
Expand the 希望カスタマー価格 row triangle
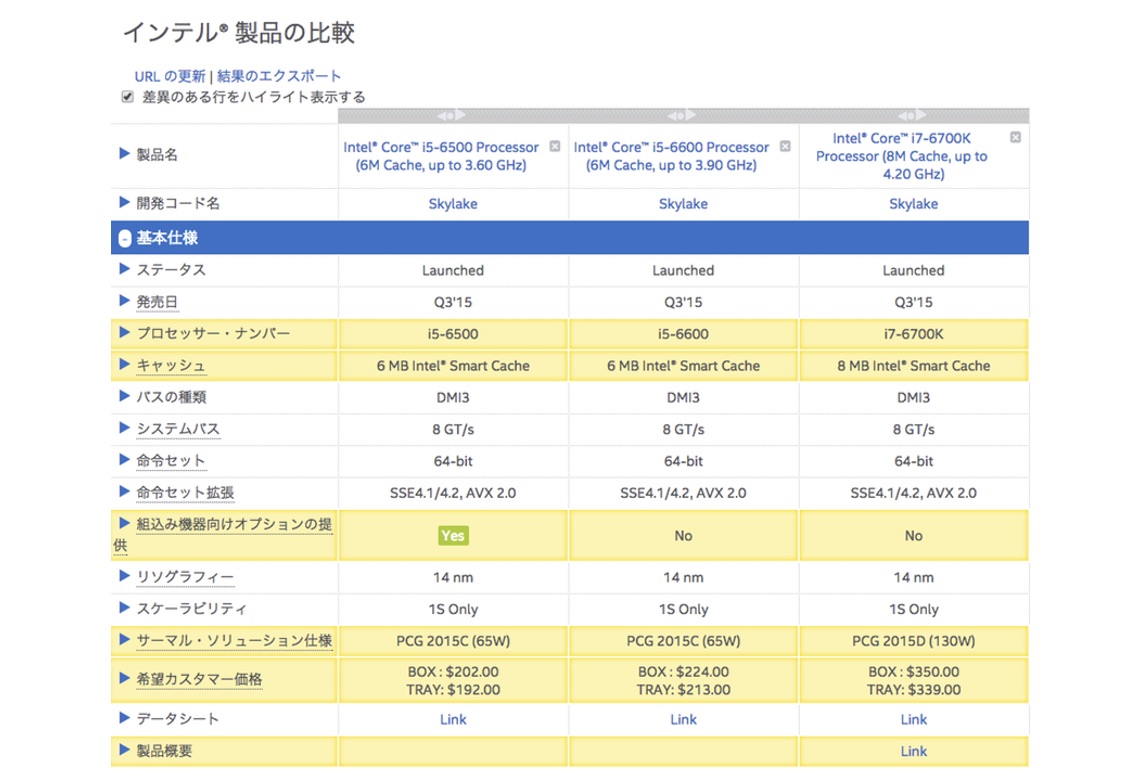coord(125,678)
